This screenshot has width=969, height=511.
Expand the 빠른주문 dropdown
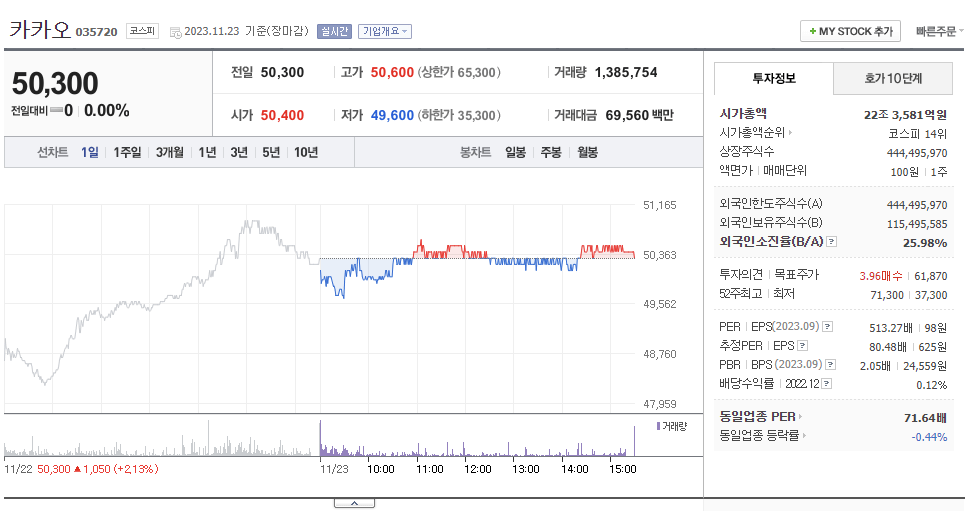tap(939, 32)
